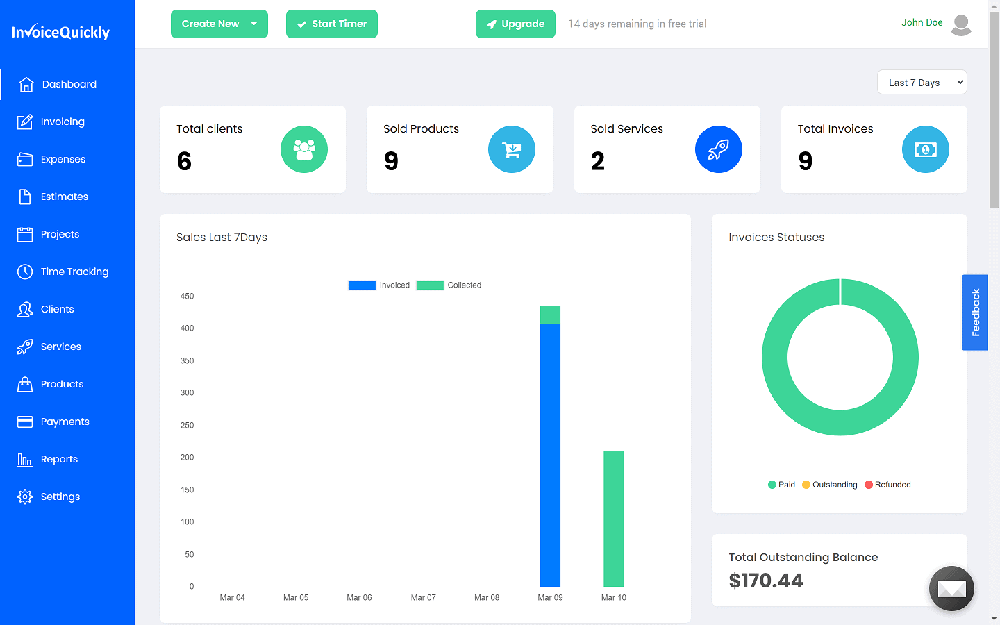1000x625 pixels.
Task: Click the Payments card icon
Action: (x=25, y=422)
